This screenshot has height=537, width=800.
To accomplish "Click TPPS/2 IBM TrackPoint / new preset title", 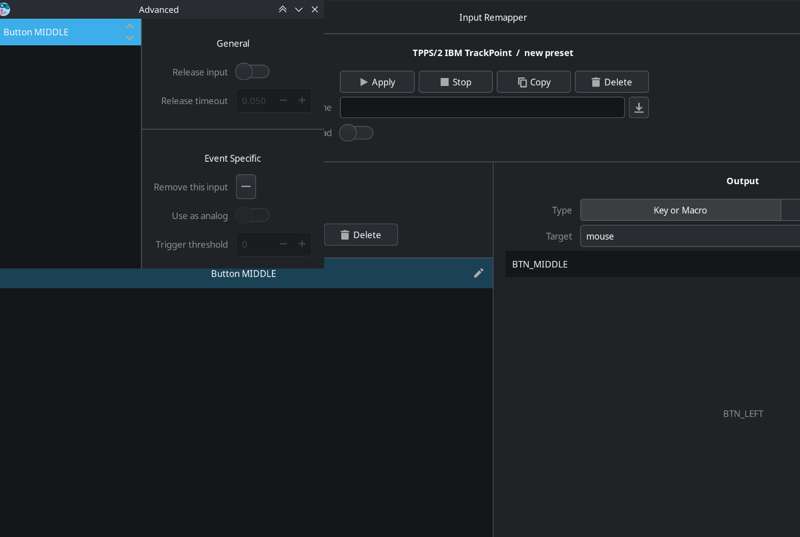I will click(493, 53).
